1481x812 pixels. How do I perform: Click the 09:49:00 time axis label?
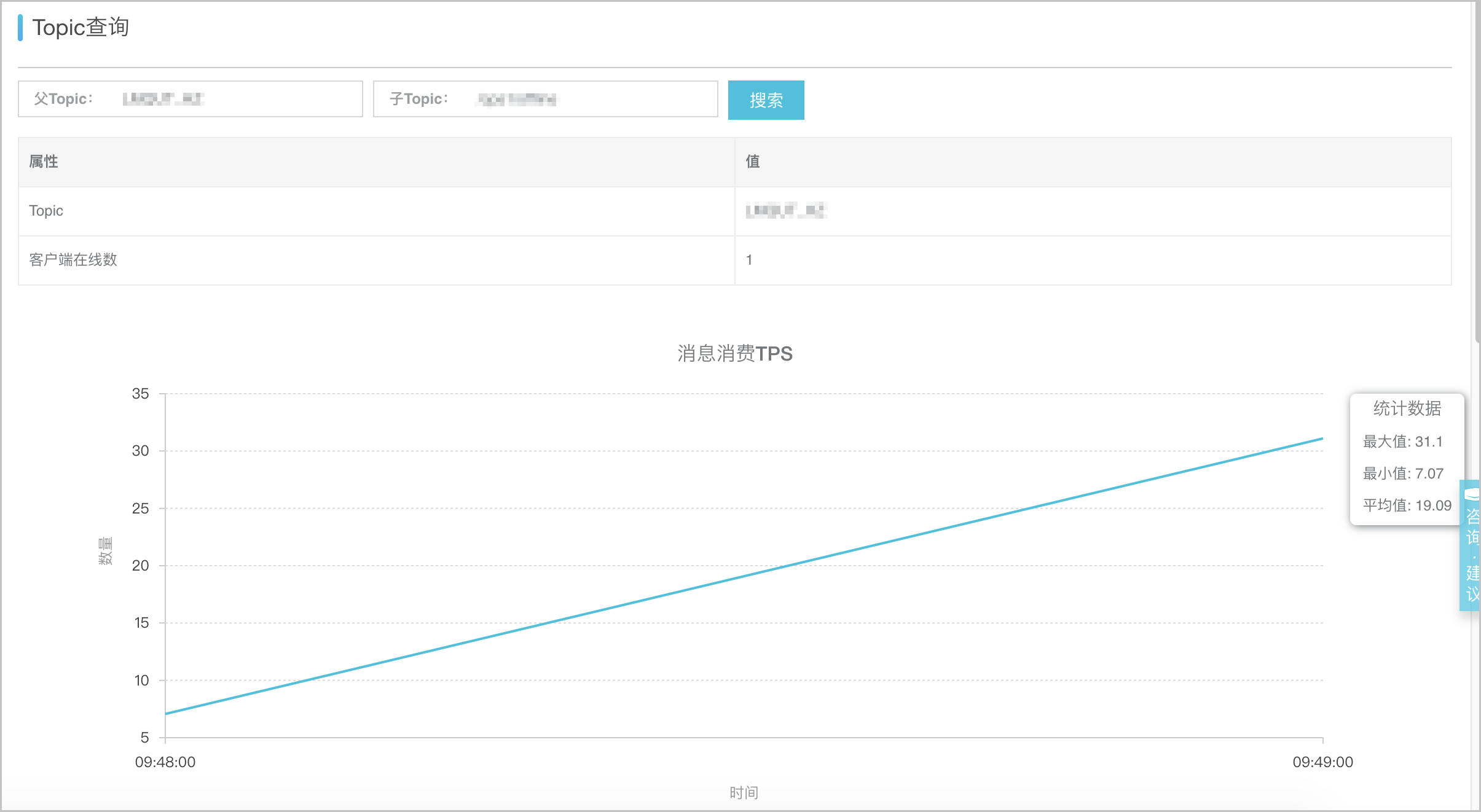pyautogui.click(x=1323, y=762)
